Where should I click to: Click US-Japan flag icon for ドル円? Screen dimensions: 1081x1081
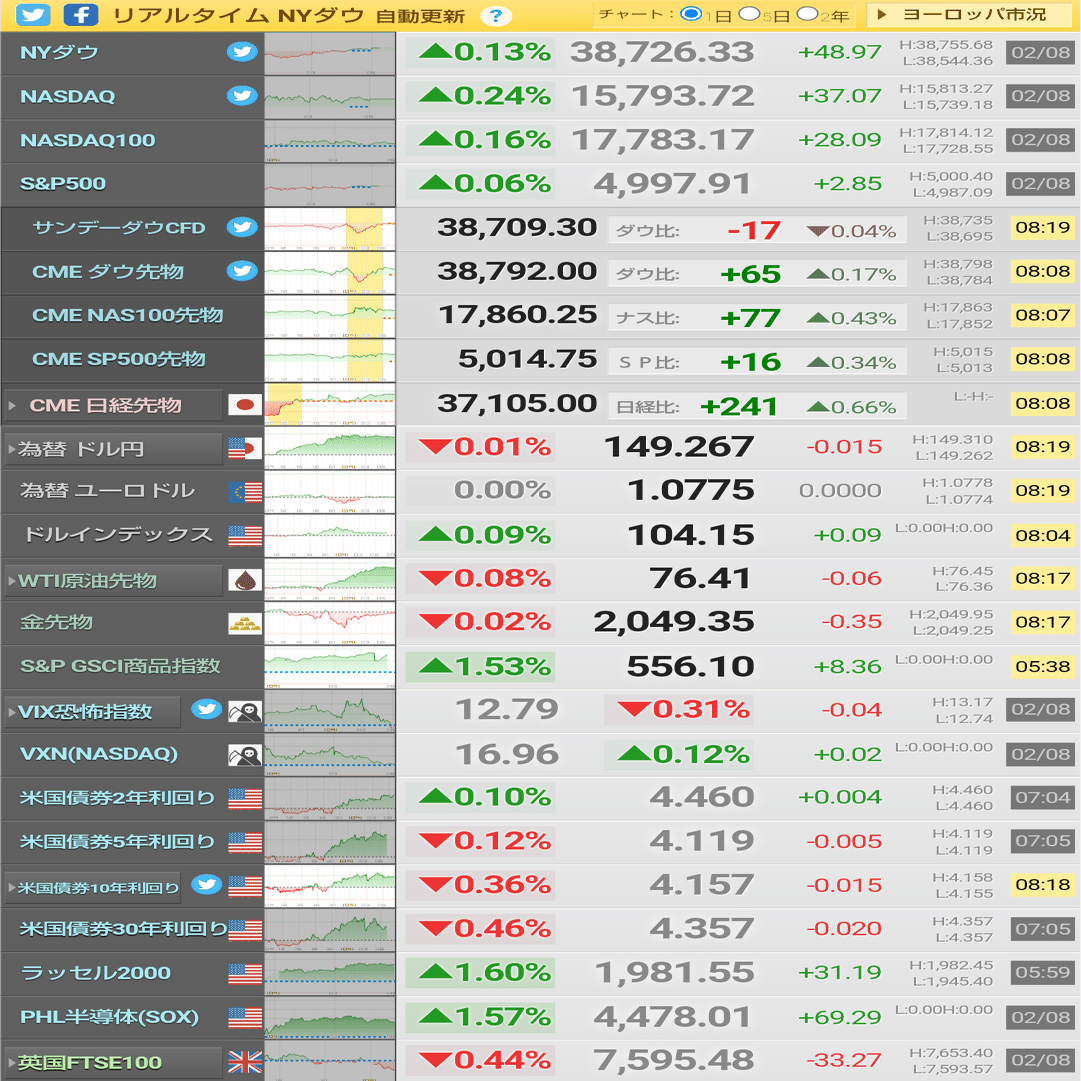tap(245, 449)
